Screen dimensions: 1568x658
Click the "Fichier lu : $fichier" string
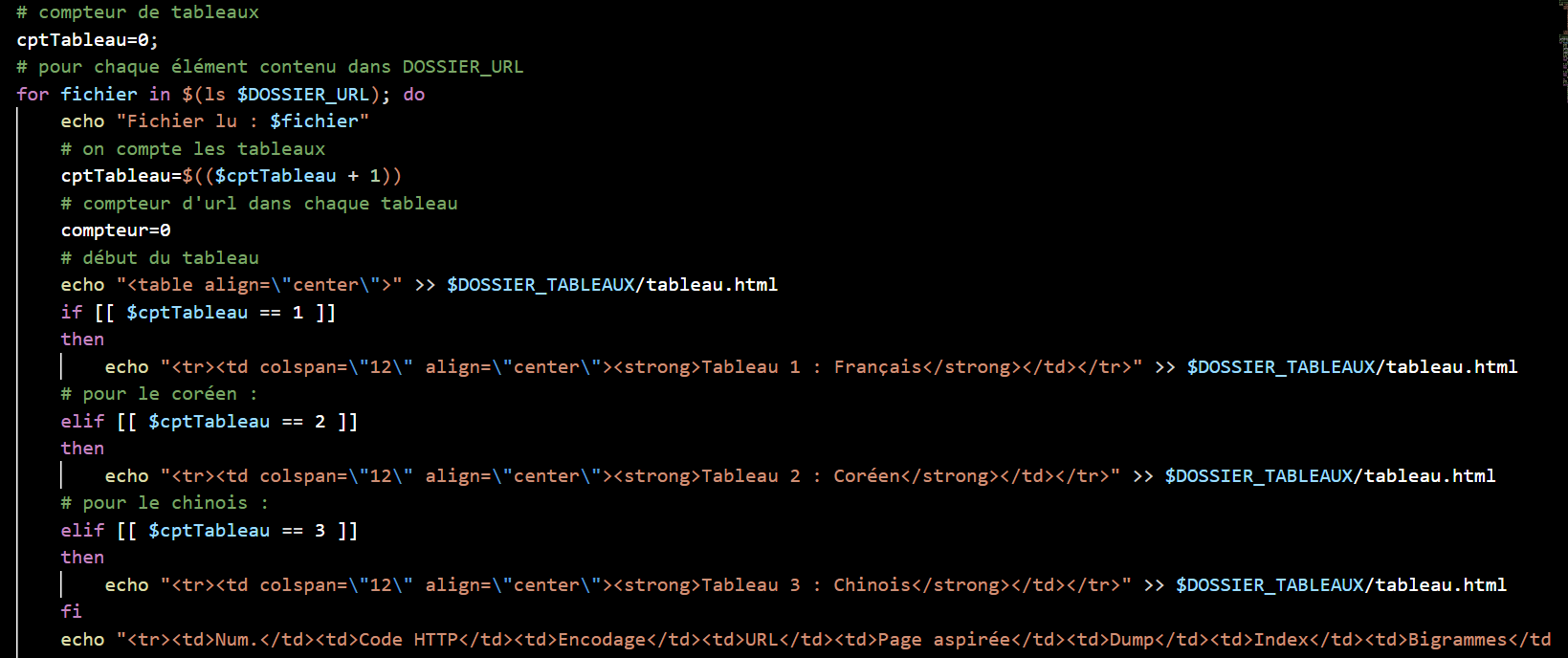(x=243, y=121)
